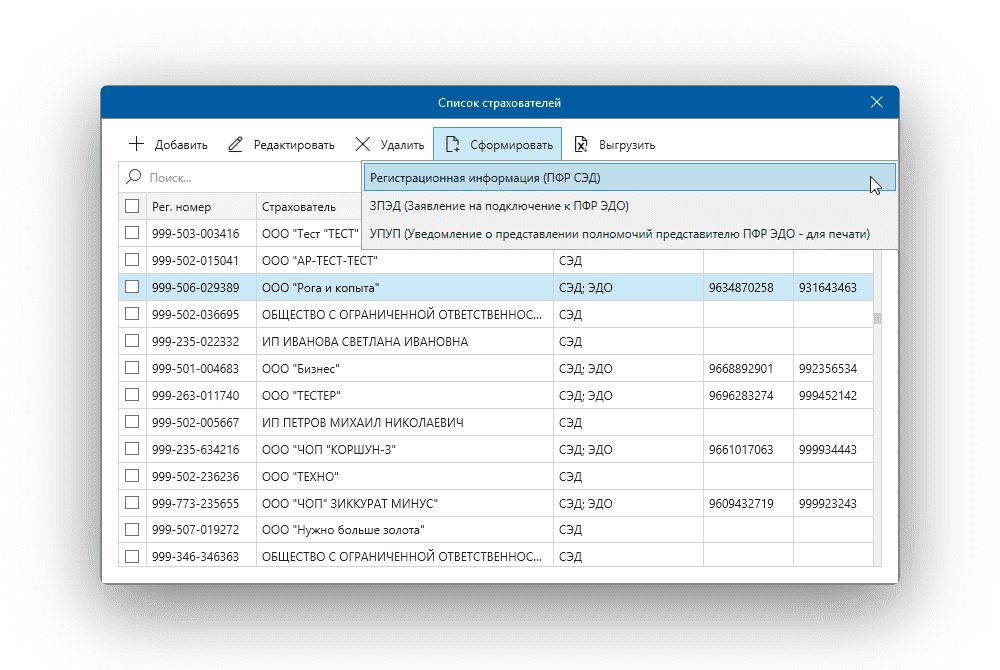Click the pencil icon for Редактировать
Image resolution: width=1000 pixels, height=670 pixels.
tap(235, 145)
